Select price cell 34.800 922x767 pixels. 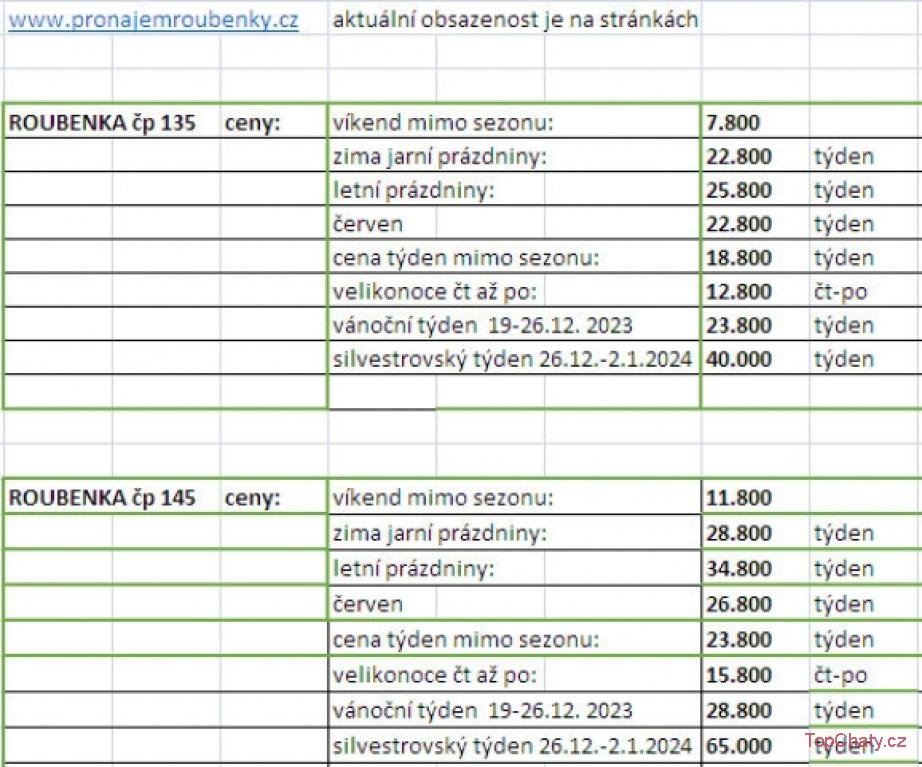click(x=739, y=568)
